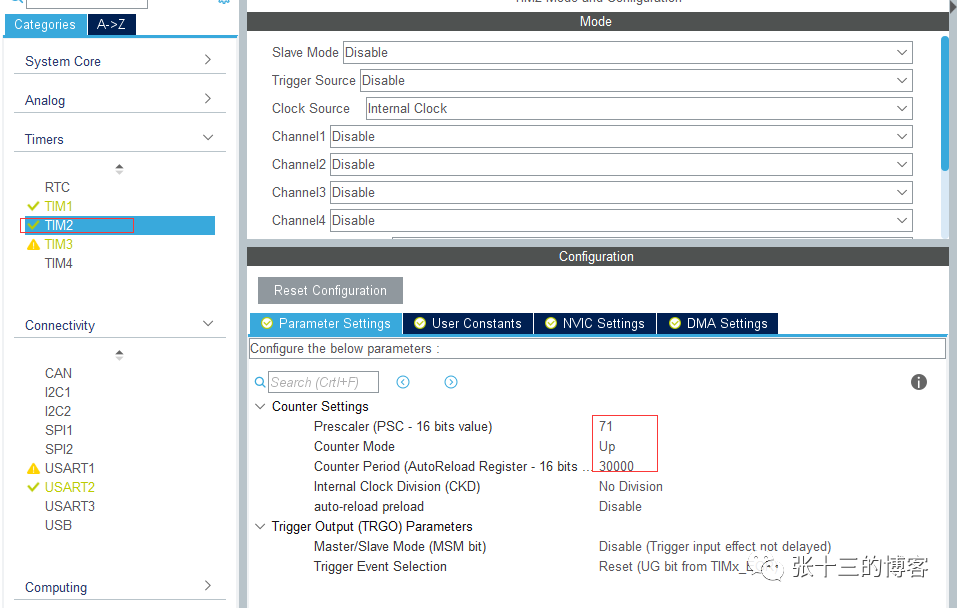The width and height of the screenshot is (959, 608).
Task: Collapse the Connectivity category
Action: click(208, 324)
